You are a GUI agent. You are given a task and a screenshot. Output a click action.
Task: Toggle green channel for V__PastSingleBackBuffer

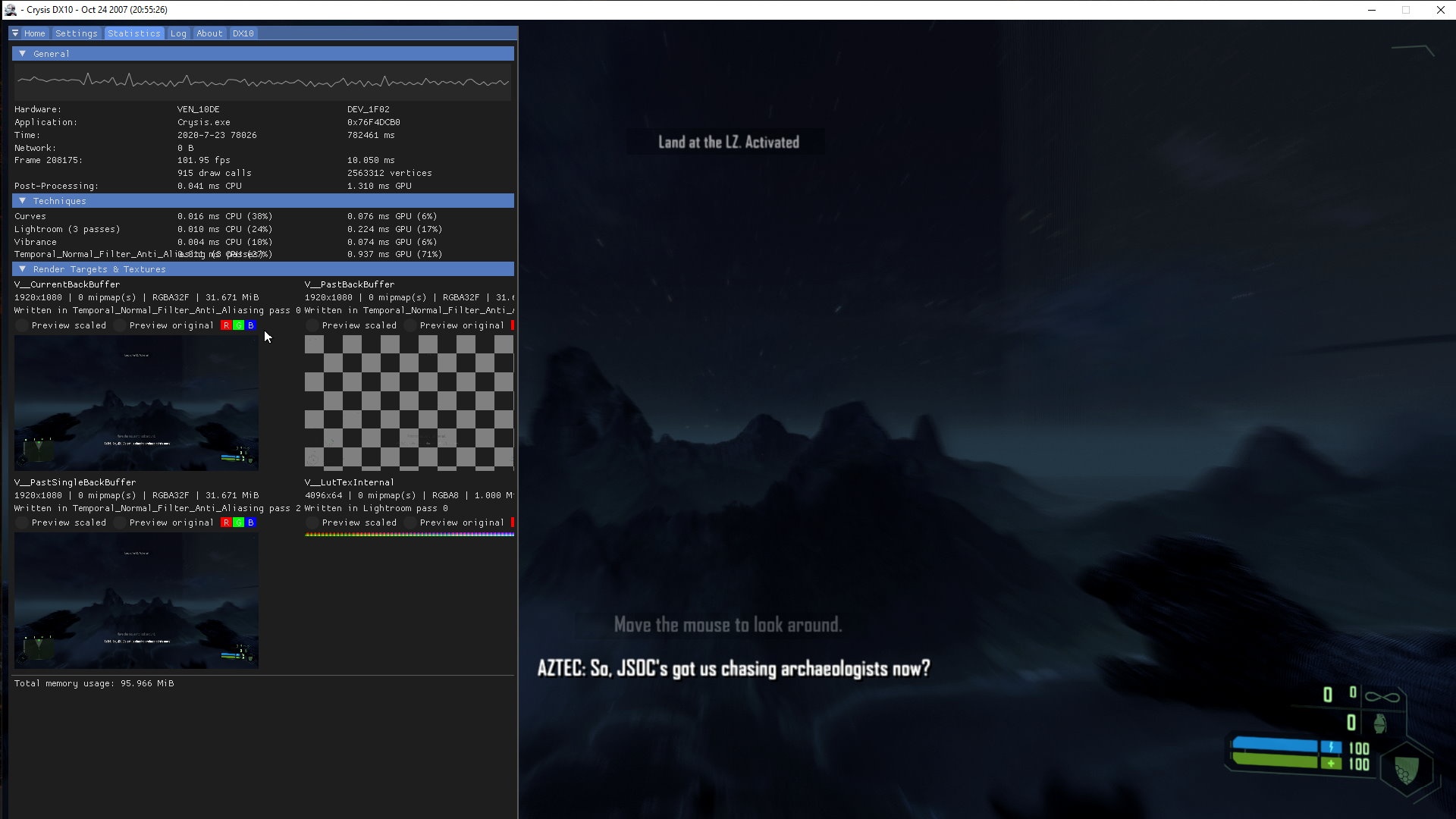[238, 522]
